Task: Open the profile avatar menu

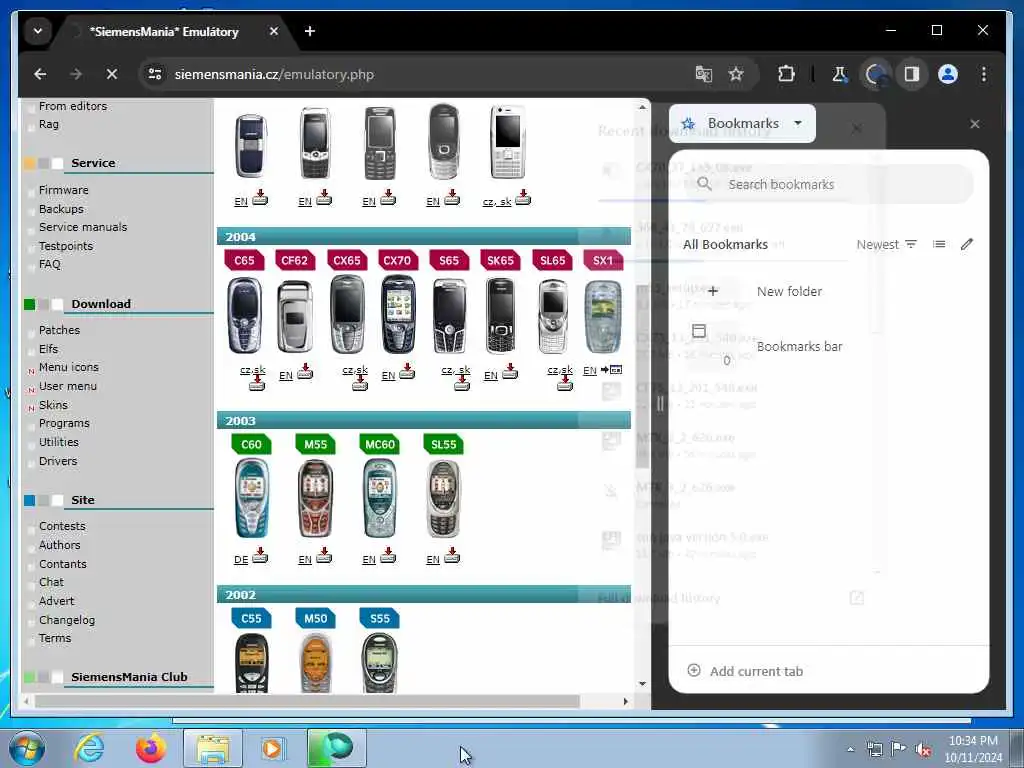Action: pyautogui.click(x=948, y=74)
